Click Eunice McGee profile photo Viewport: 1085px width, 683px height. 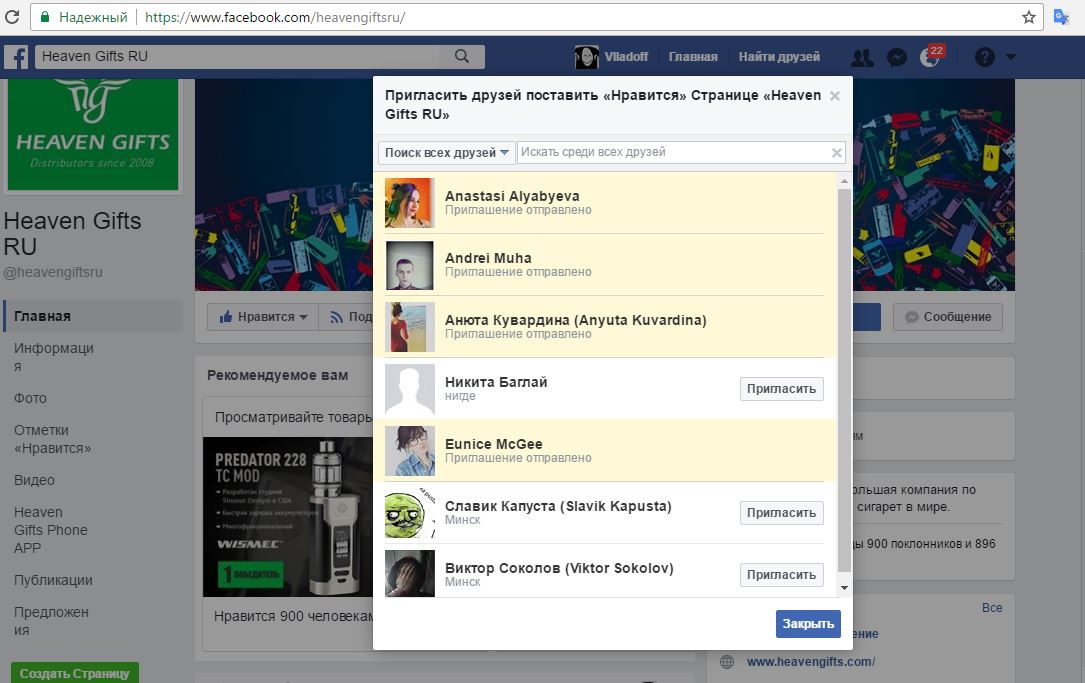tap(410, 451)
